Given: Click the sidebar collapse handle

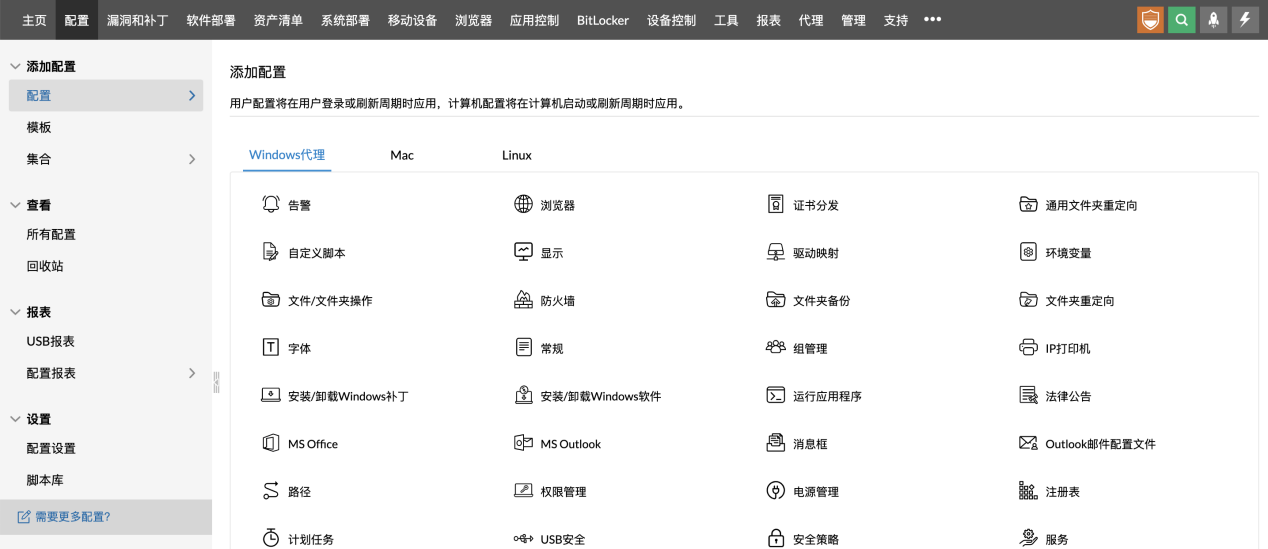Looking at the screenshot, I should [216, 382].
